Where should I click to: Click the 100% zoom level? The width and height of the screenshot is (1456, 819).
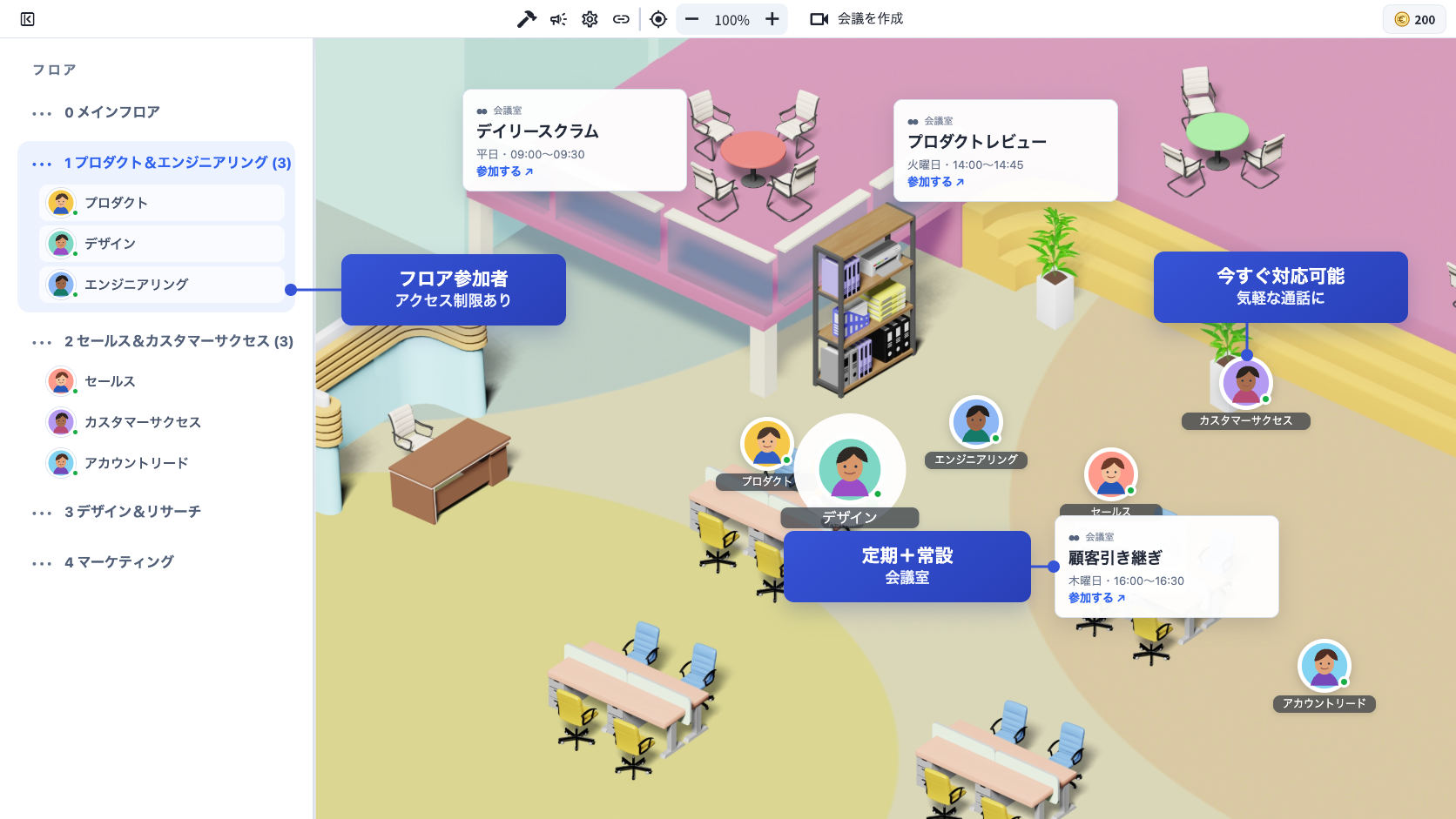[x=731, y=20]
